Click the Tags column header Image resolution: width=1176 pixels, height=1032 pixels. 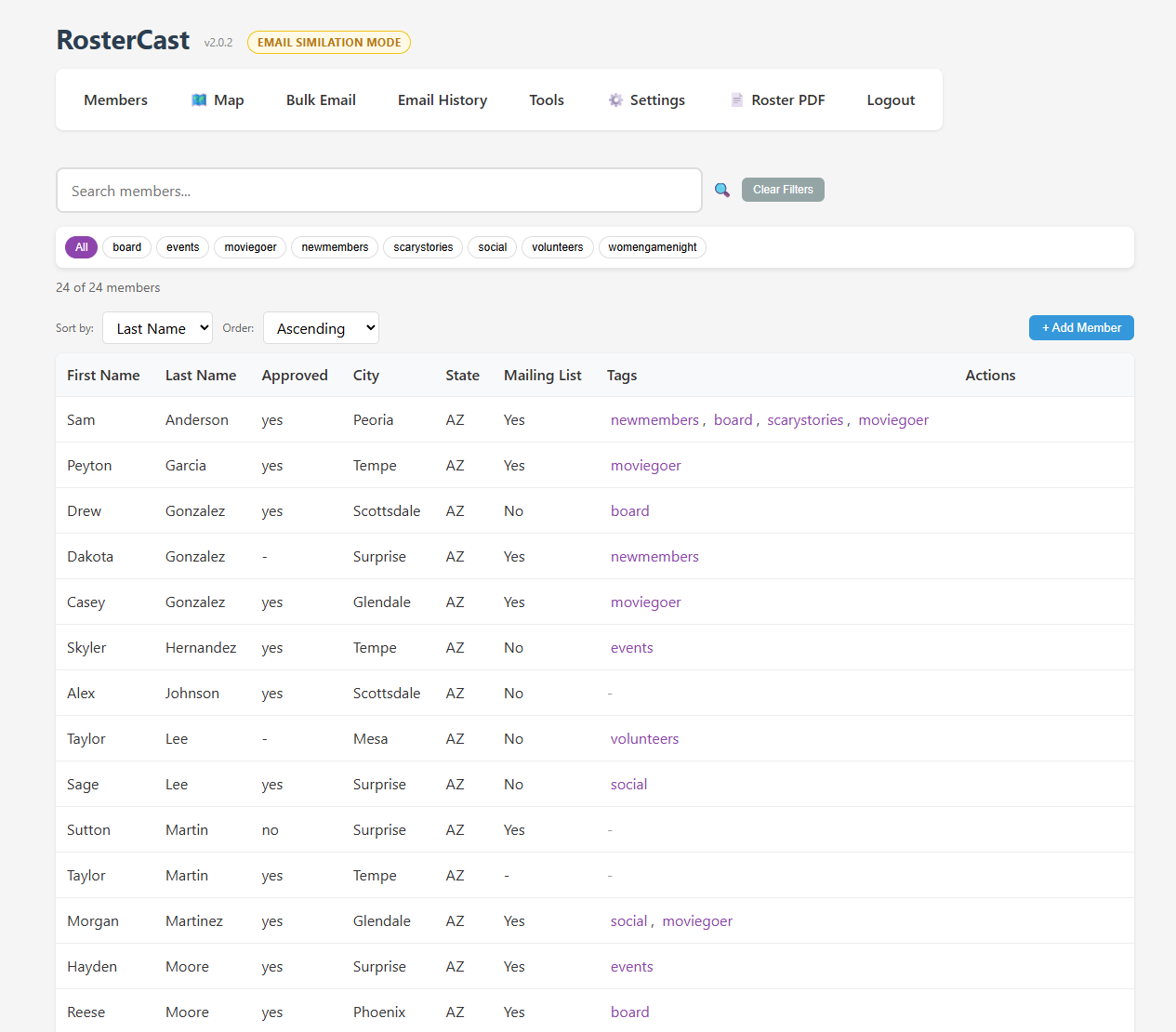(x=622, y=376)
